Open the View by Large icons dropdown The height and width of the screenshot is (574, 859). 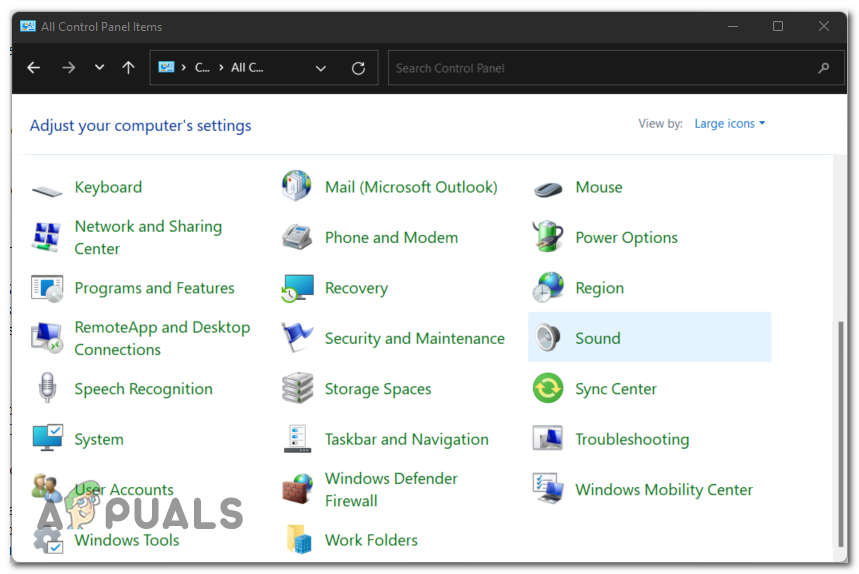pyautogui.click(x=730, y=124)
